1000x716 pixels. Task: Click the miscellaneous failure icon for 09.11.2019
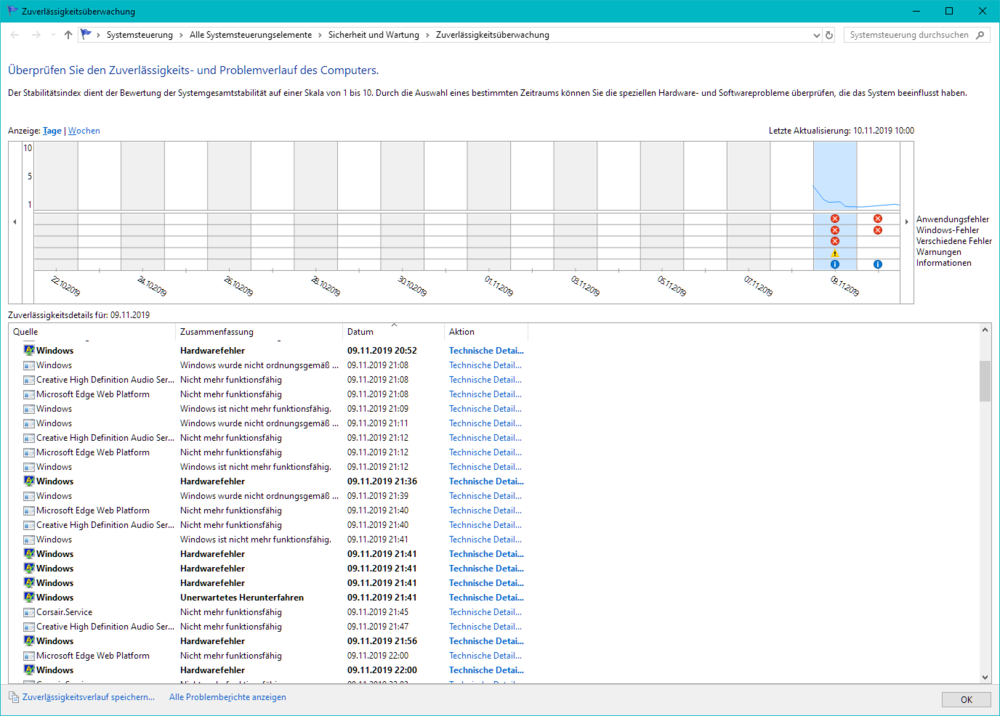point(834,241)
